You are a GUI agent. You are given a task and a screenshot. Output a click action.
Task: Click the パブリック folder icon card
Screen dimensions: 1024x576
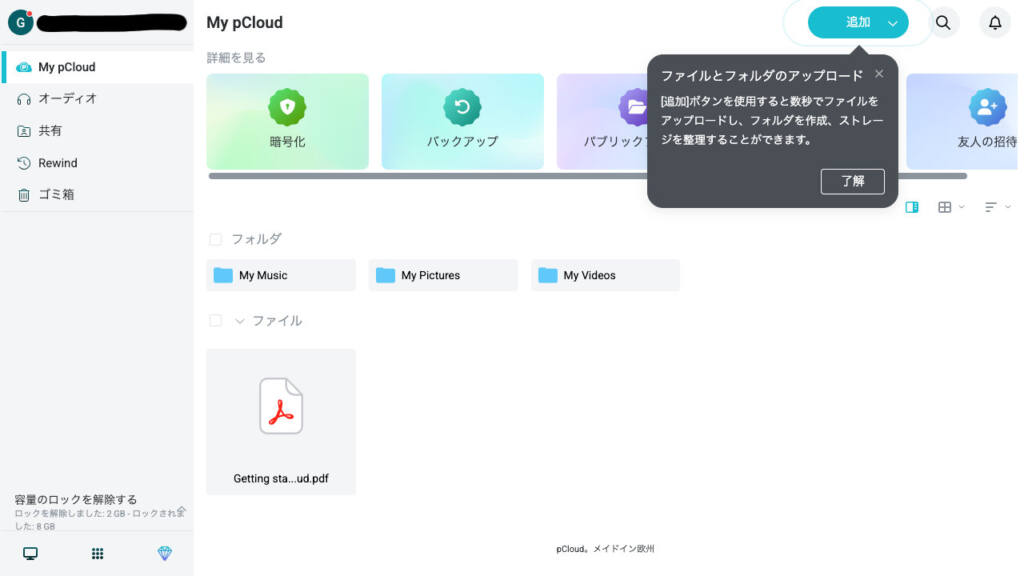coord(601,121)
